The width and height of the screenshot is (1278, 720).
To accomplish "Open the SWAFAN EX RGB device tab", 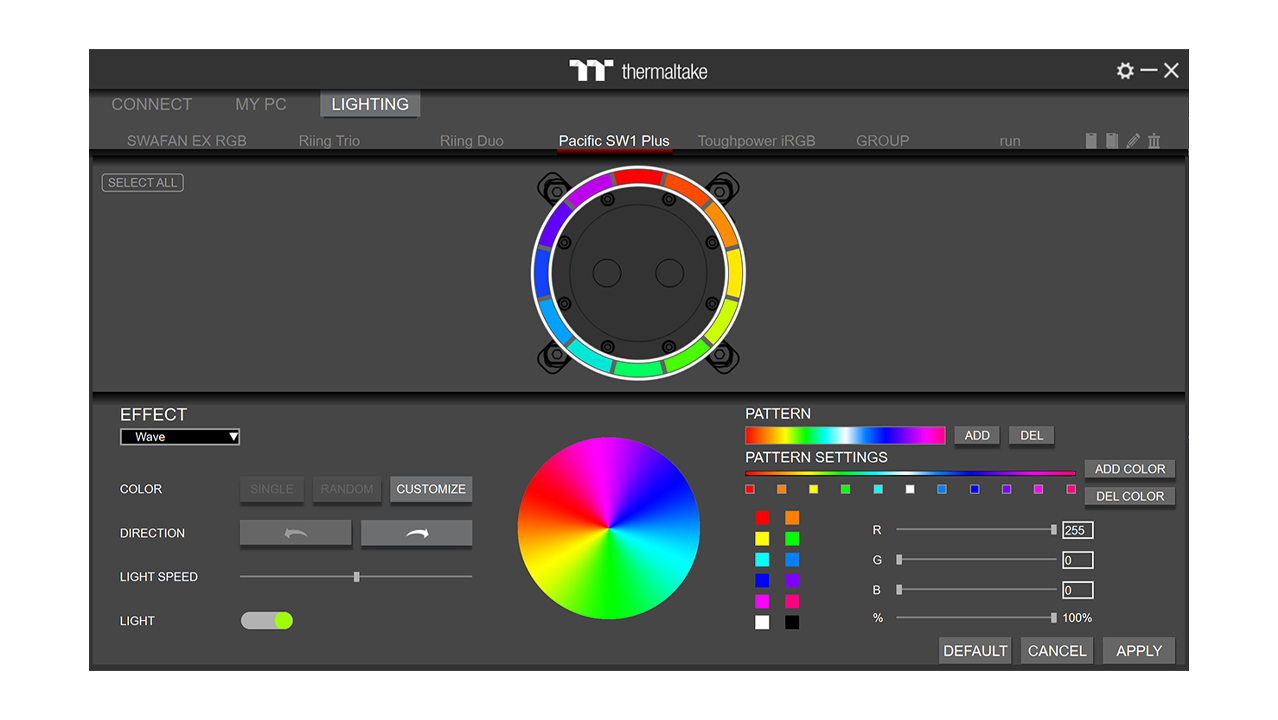I will click(x=187, y=141).
